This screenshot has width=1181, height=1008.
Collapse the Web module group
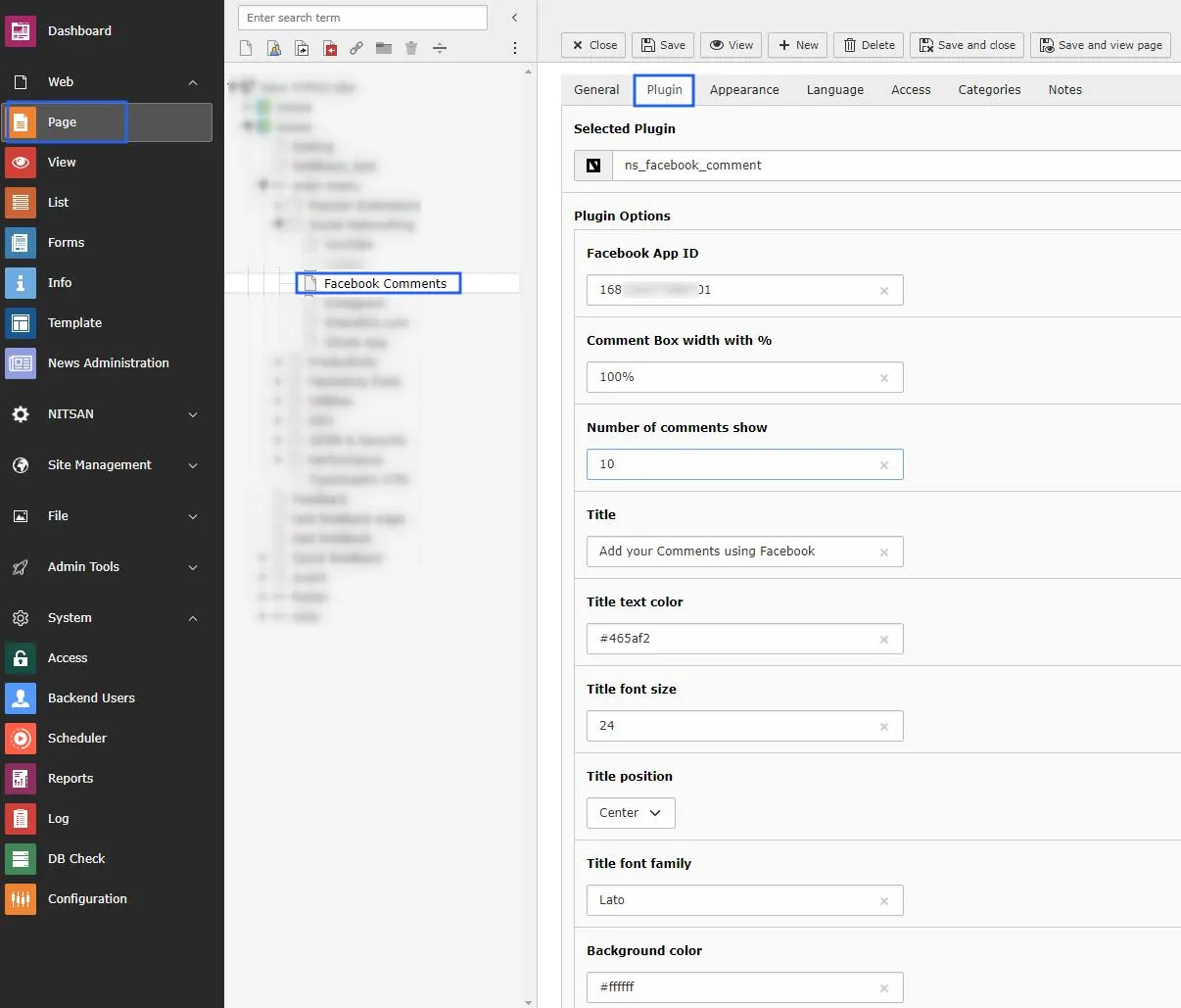(193, 82)
